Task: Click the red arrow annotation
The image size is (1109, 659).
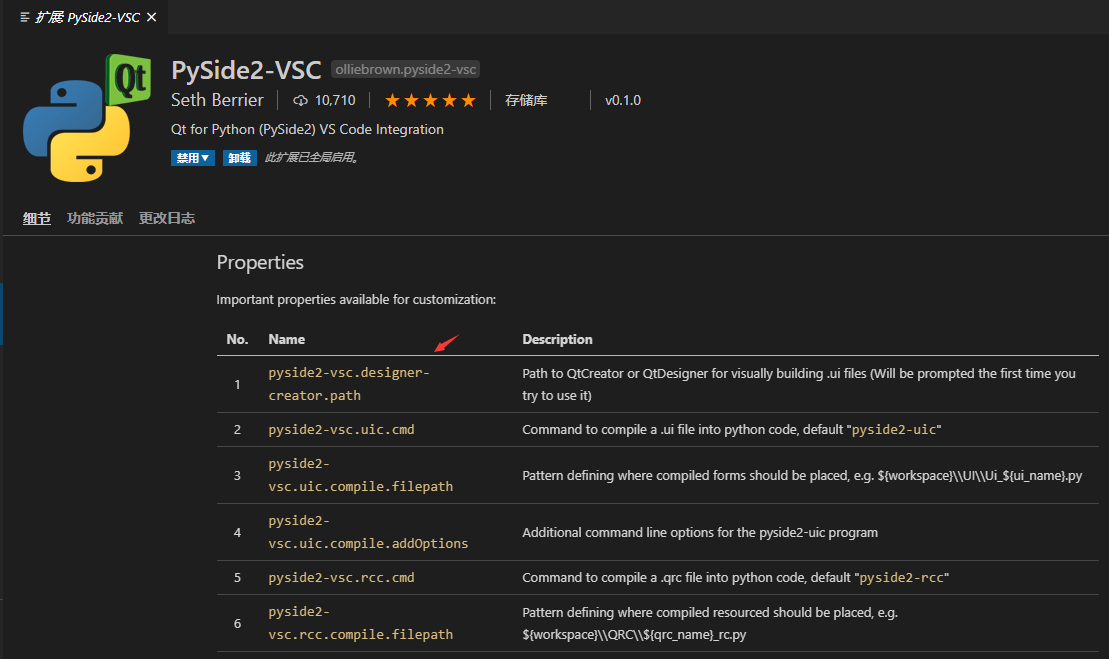Action: click(x=446, y=345)
